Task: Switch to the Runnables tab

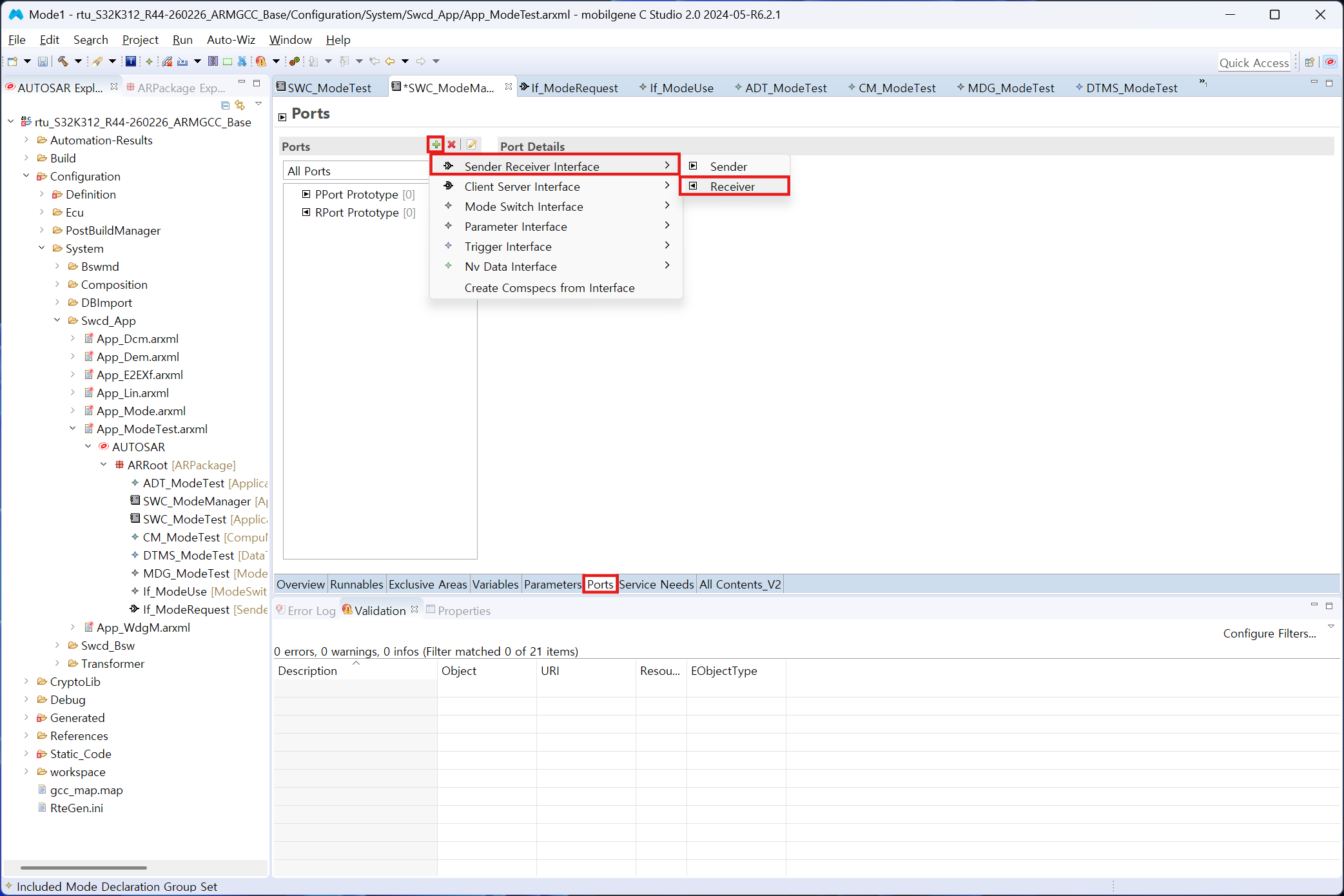Action: 356,584
